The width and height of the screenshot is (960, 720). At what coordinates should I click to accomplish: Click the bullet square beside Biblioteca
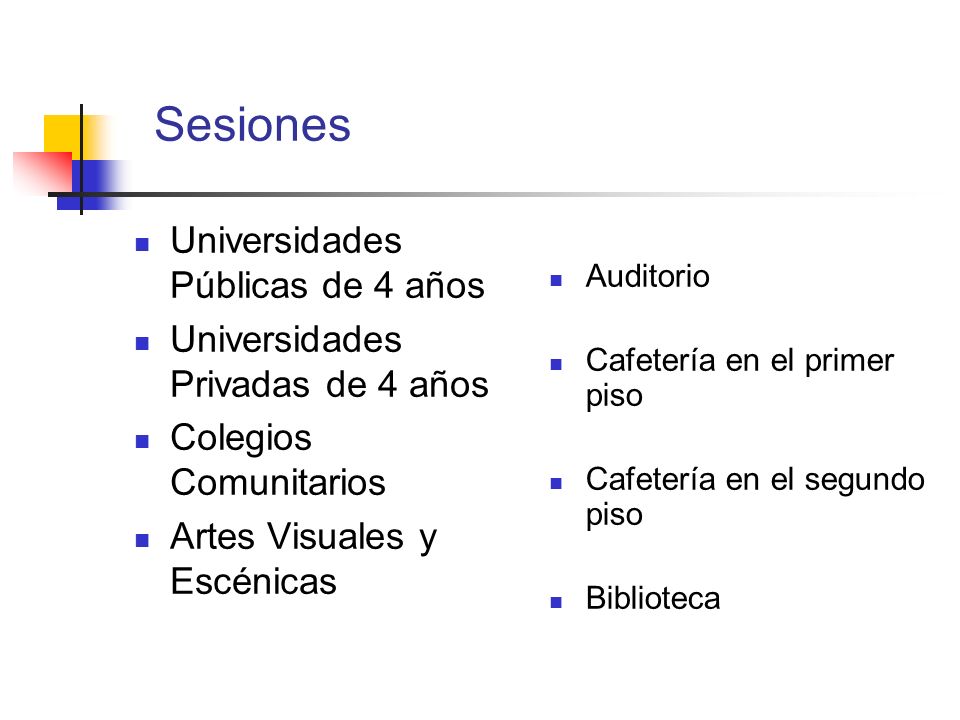click(556, 602)
